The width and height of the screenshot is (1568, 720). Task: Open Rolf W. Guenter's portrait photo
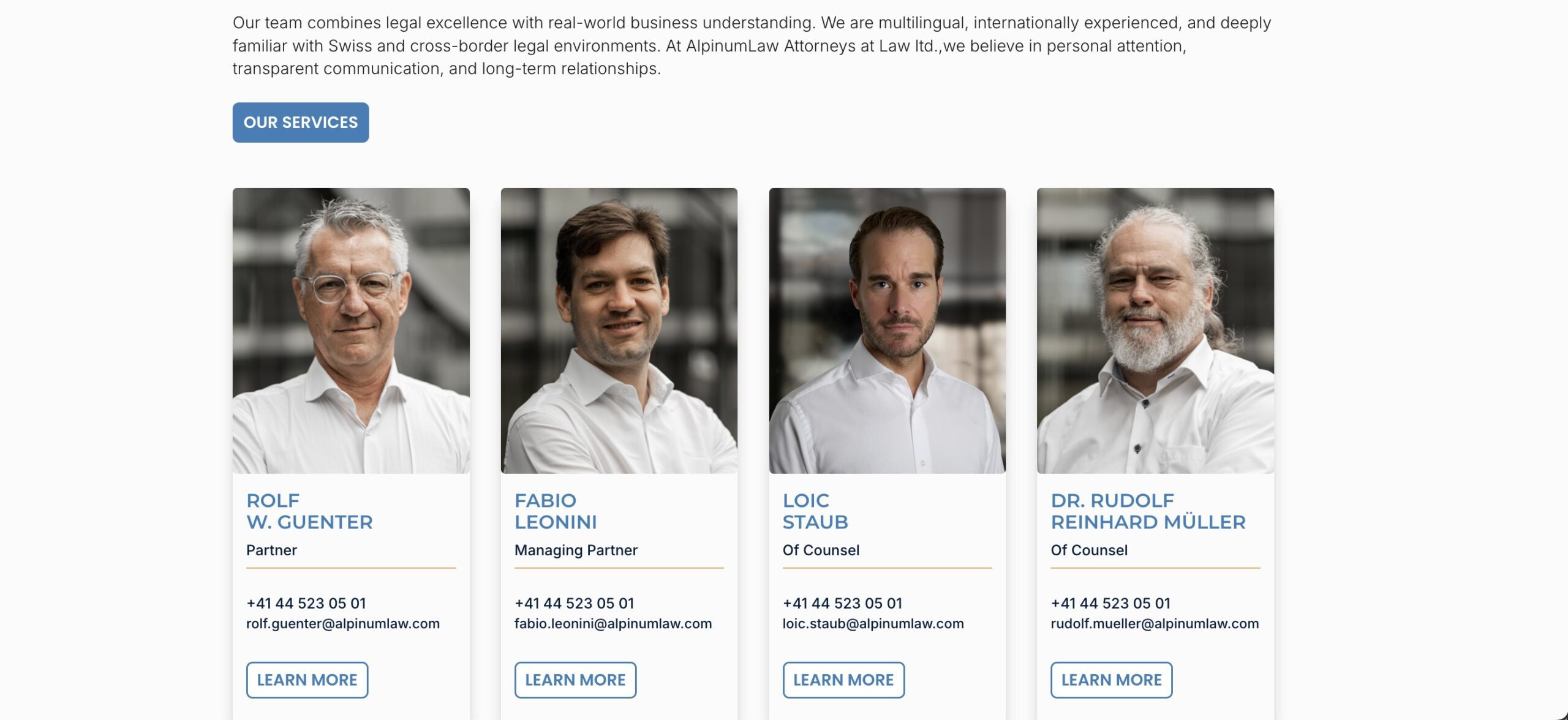tap(351, 331)
